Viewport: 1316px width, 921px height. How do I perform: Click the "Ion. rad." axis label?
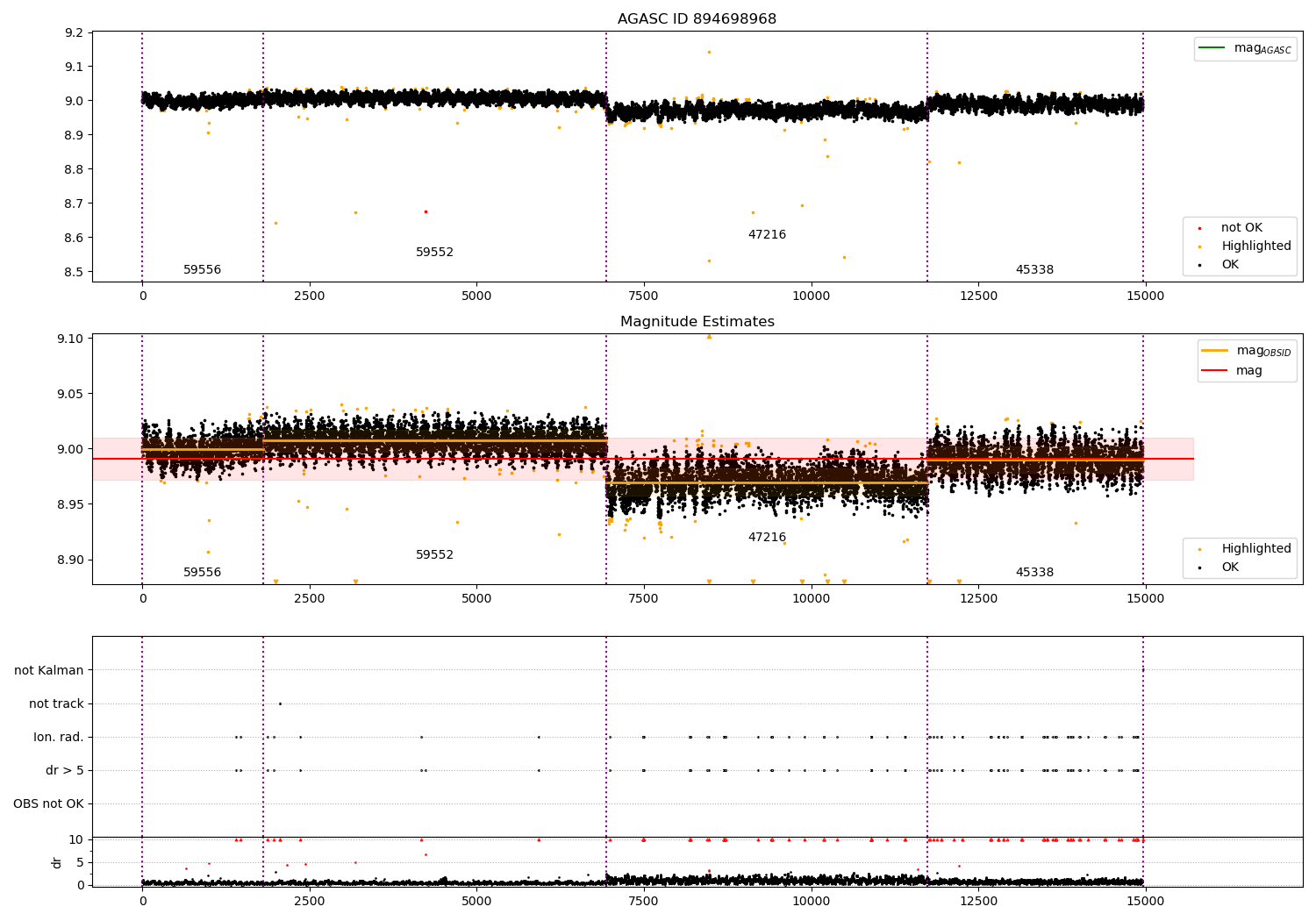(59, 737)
